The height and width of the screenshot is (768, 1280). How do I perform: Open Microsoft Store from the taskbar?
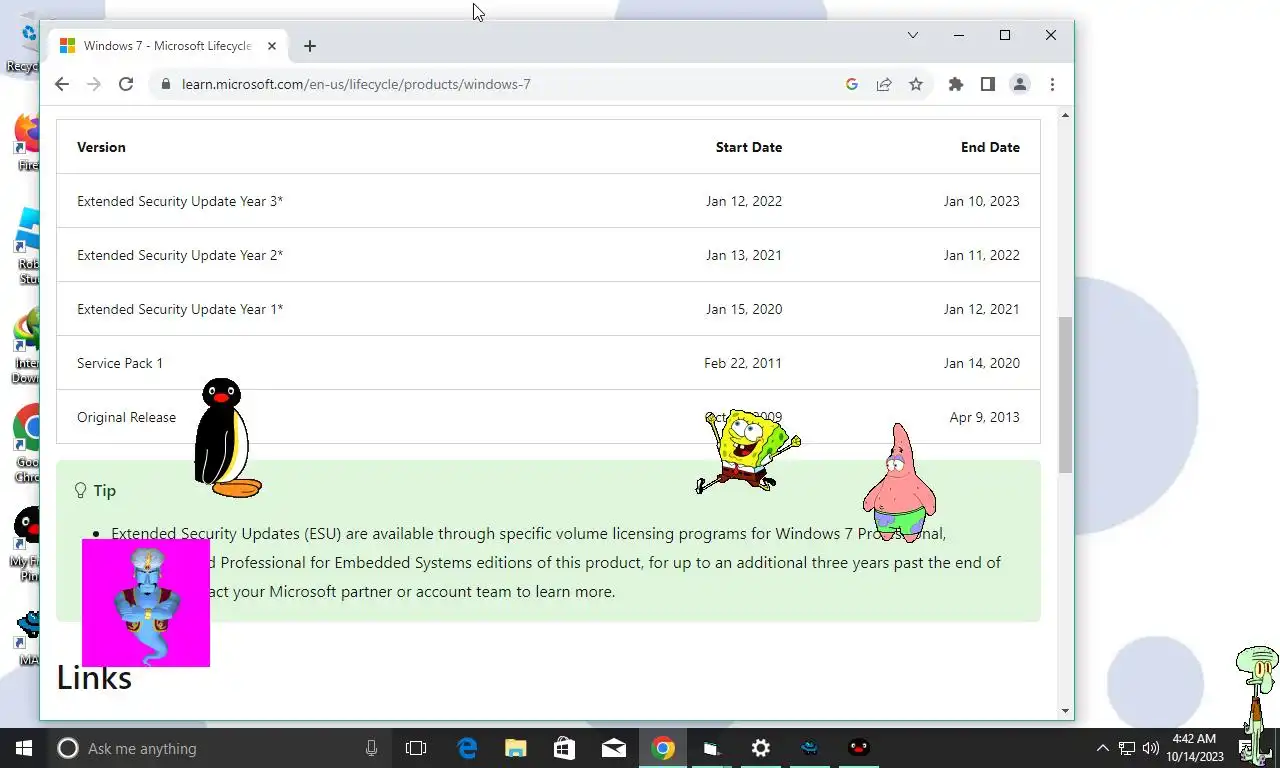pos(565,748)
